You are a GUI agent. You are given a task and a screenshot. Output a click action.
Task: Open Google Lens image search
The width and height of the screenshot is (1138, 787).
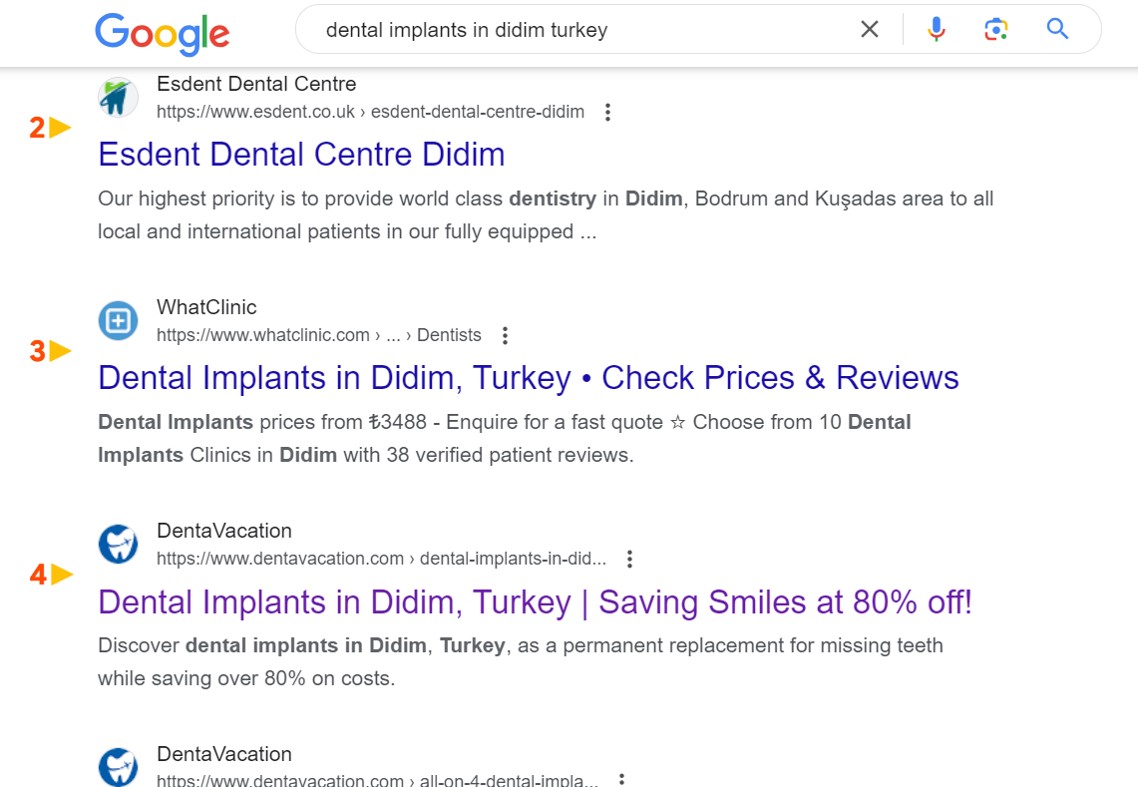[x=996, y=29]
